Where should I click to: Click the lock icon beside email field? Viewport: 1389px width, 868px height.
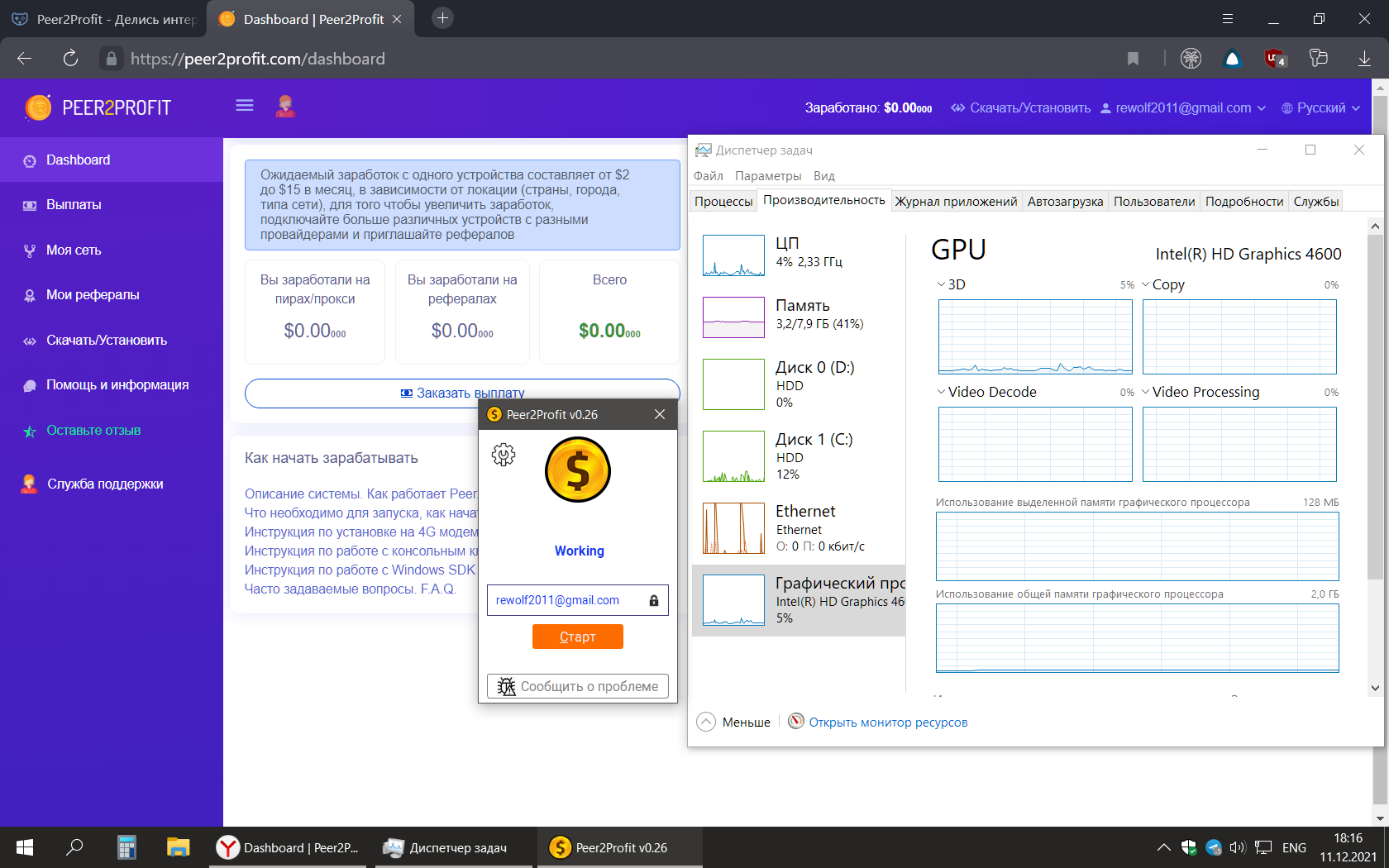point(654,601)
